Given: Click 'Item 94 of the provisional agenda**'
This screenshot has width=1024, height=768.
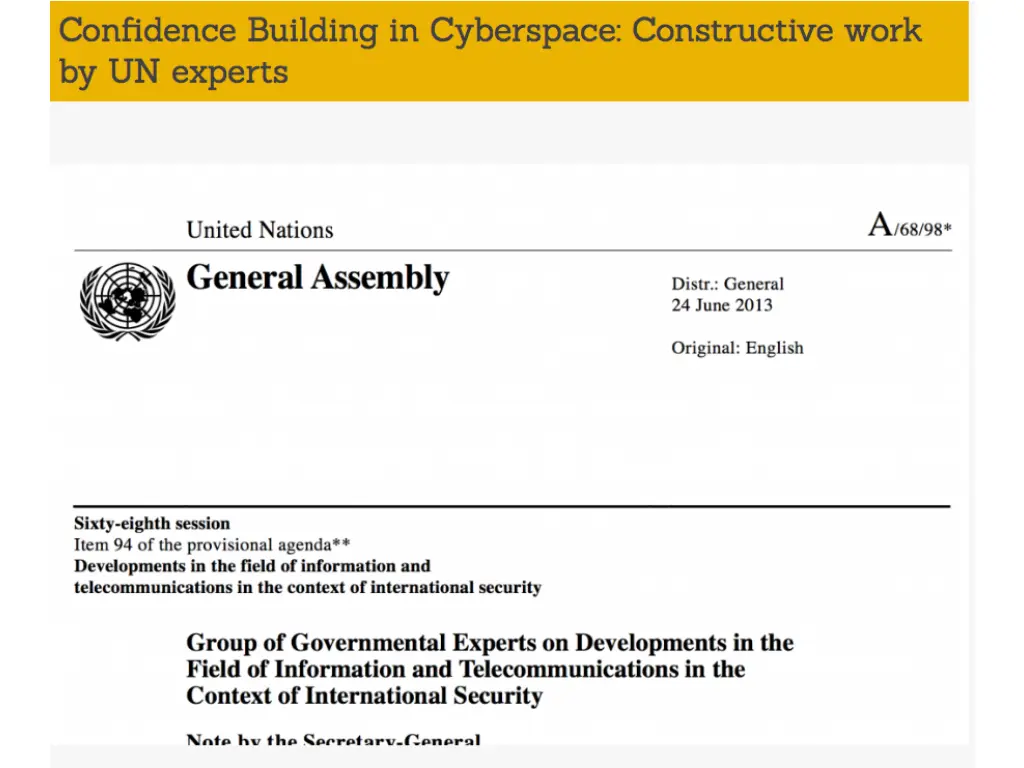Looking at the screenshot, I should pos(212,545).
